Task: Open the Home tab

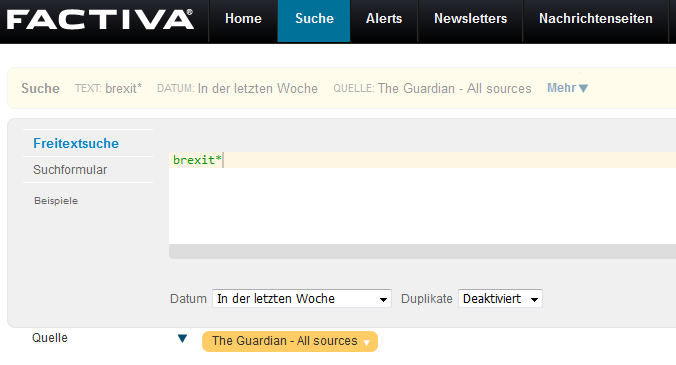Action: [x=243, y=19]
